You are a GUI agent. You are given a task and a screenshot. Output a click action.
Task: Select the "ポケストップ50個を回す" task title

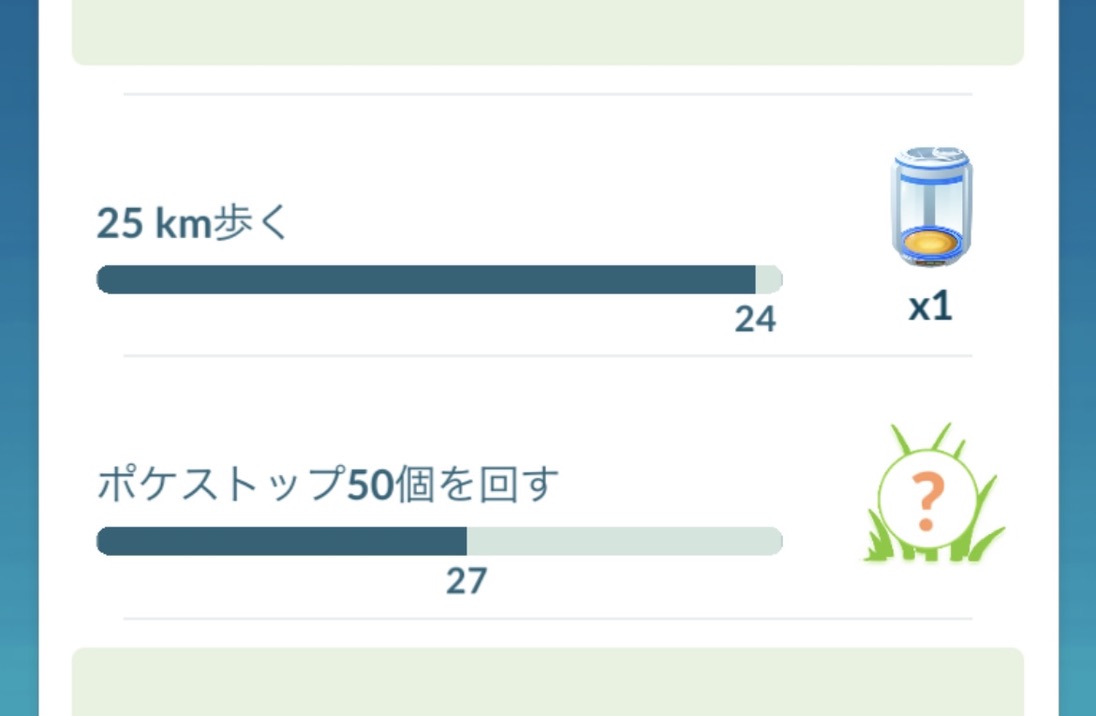[327, 486]
